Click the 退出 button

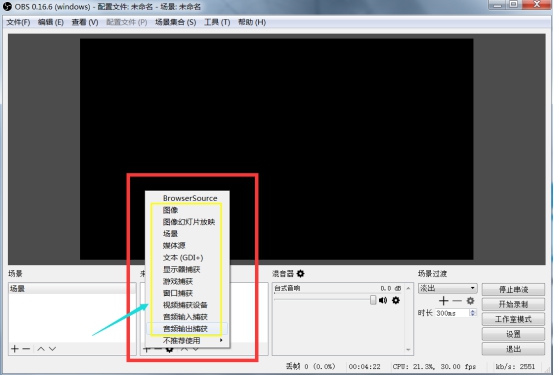513,349
